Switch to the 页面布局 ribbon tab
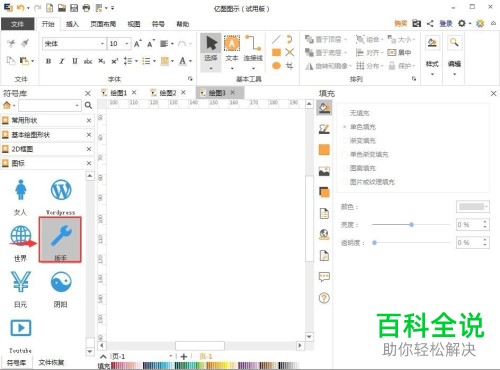 [103, 24]
